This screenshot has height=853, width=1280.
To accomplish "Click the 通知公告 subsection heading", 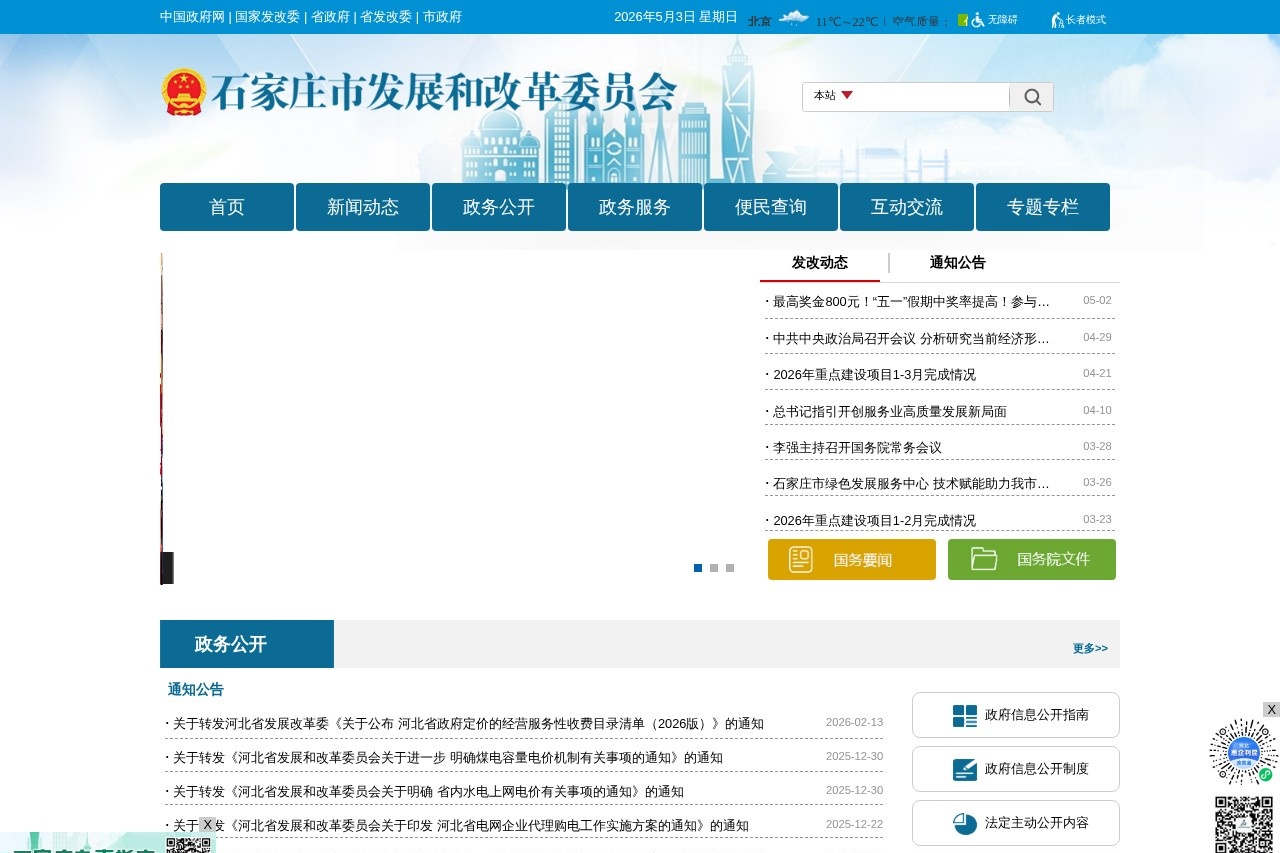I will 196,689.
